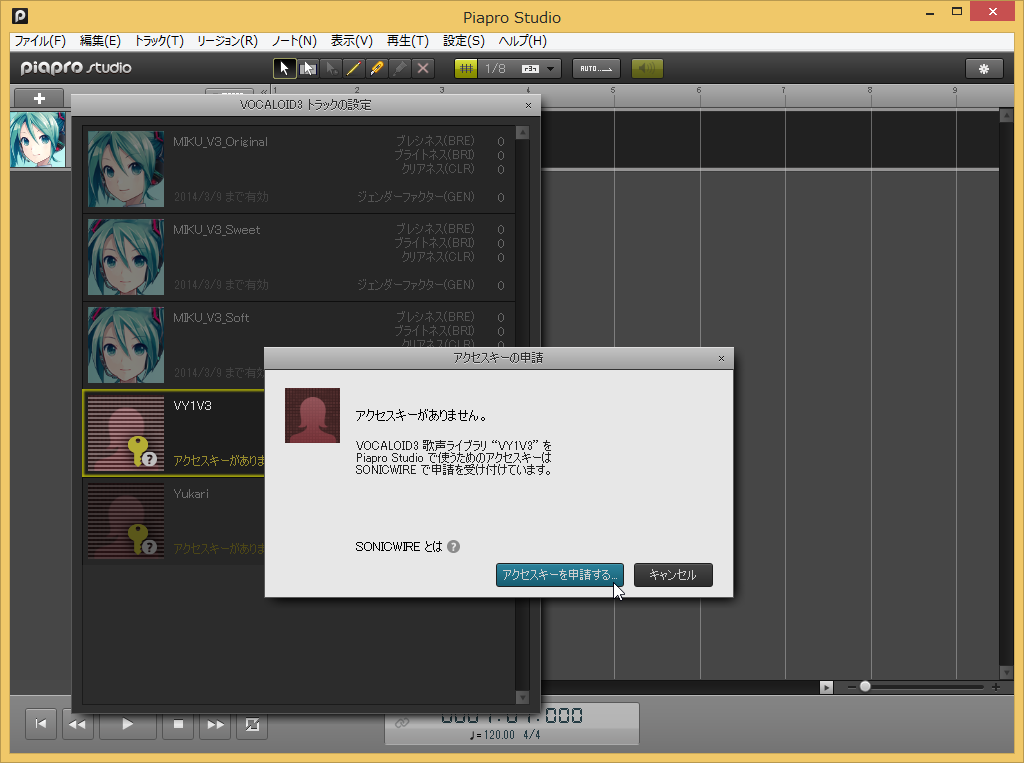The height and width of the screenshot is (763, 1024).
Task: Open the リージョン(R) menu
Action: (x=227, y=41)
